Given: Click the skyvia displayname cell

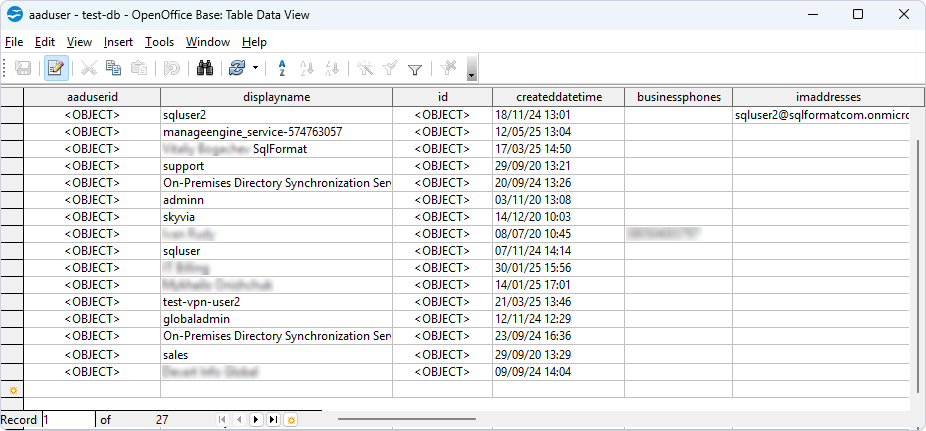Looking at the screenshot, I should pyautogui.click(x=276, y=217).
